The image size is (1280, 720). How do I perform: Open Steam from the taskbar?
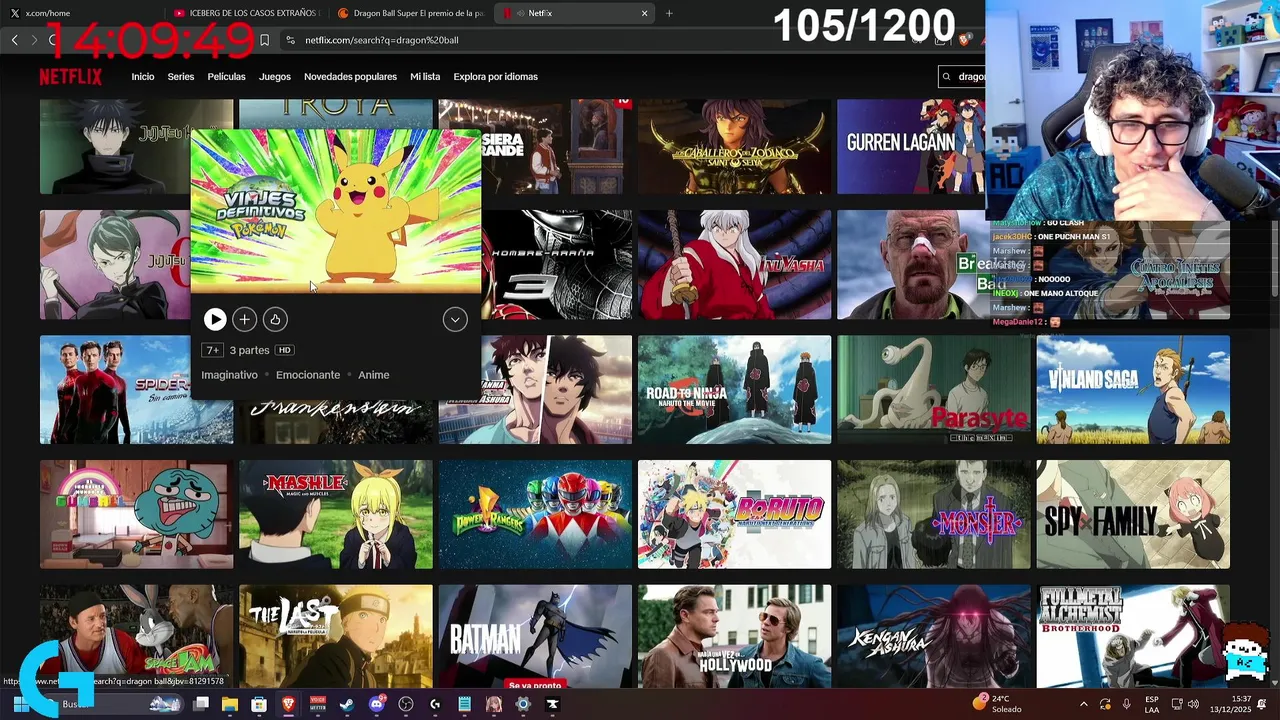click(x=346, y=704)
